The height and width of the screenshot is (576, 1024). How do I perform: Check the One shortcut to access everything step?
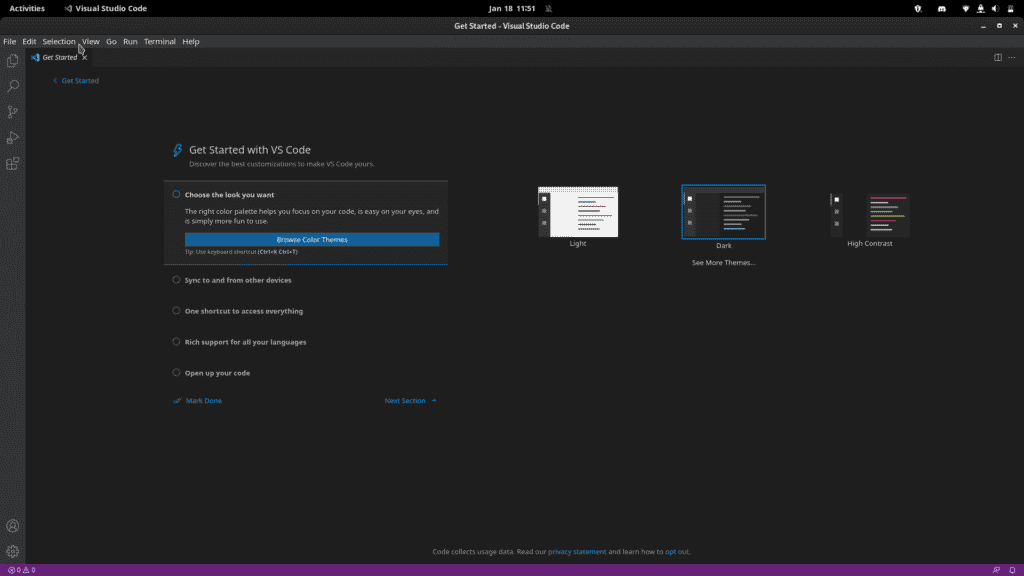coord(176,311)
